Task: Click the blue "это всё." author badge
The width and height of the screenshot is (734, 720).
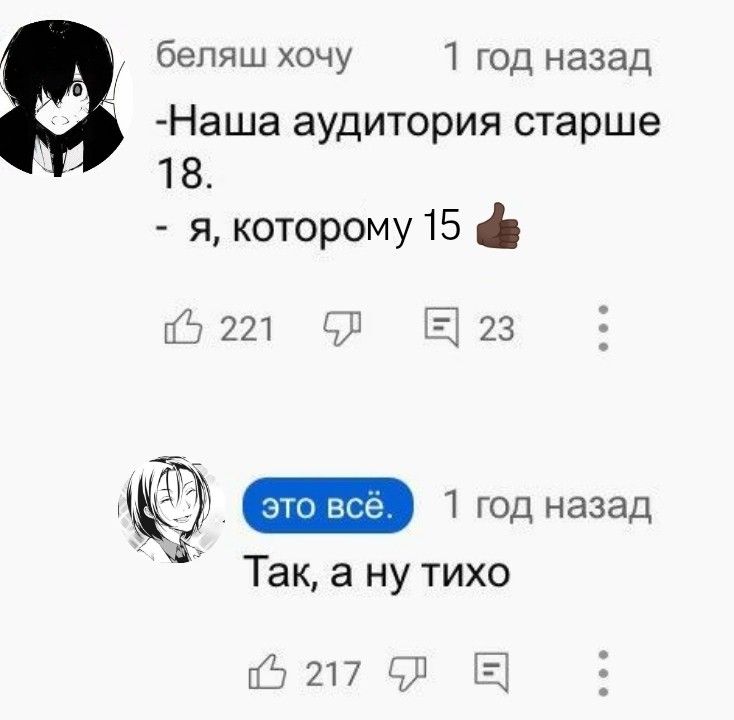Action: [328, 506]
